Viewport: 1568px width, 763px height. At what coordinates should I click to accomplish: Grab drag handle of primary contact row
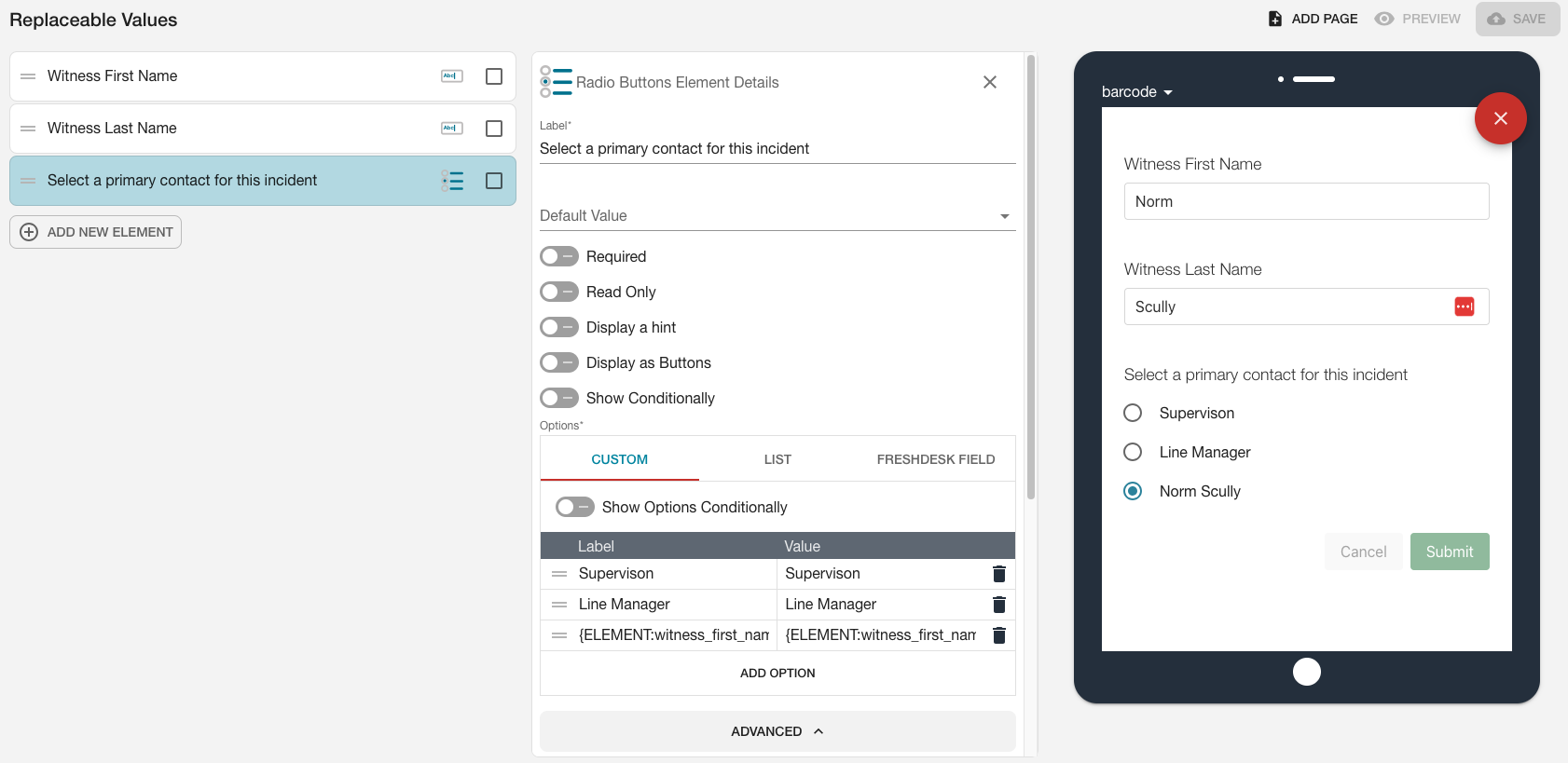point(28,181)
